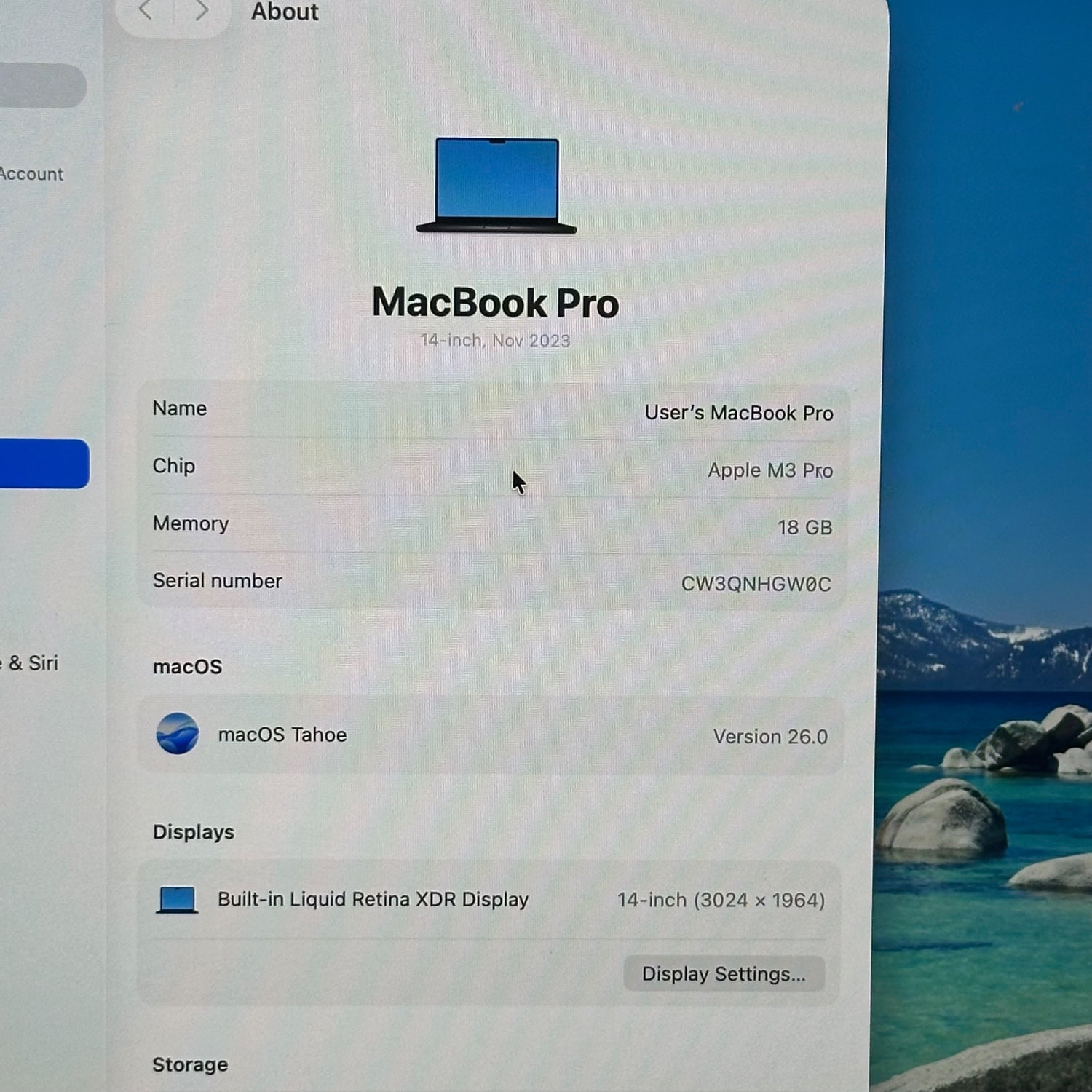Viewport: 1092px width, 1092px height.
Task: Click 'Version 26.0' text
Action: pos(770,737)
